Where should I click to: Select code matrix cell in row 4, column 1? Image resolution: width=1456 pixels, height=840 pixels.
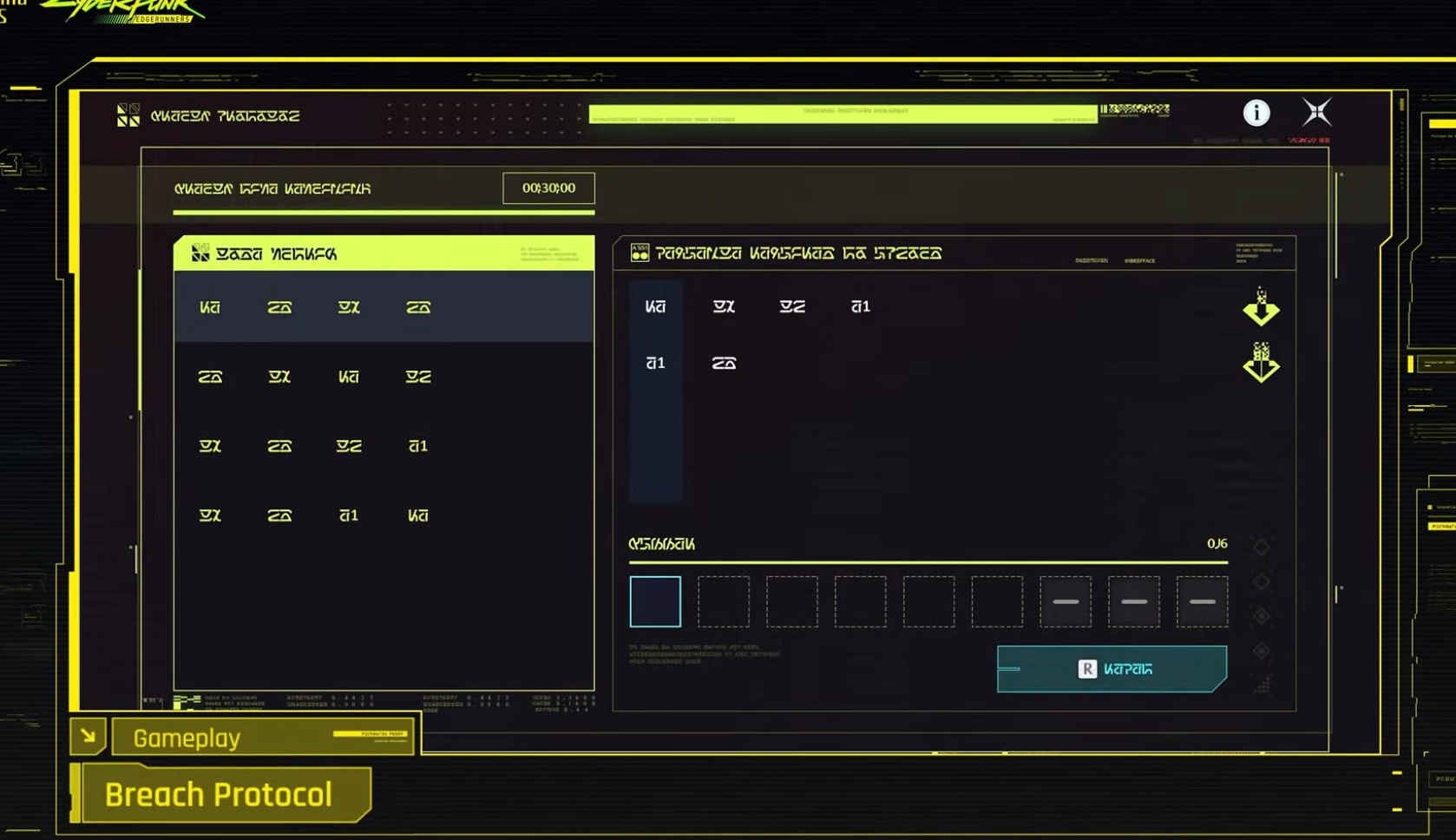pyautogui.click(x=210, y=515)
